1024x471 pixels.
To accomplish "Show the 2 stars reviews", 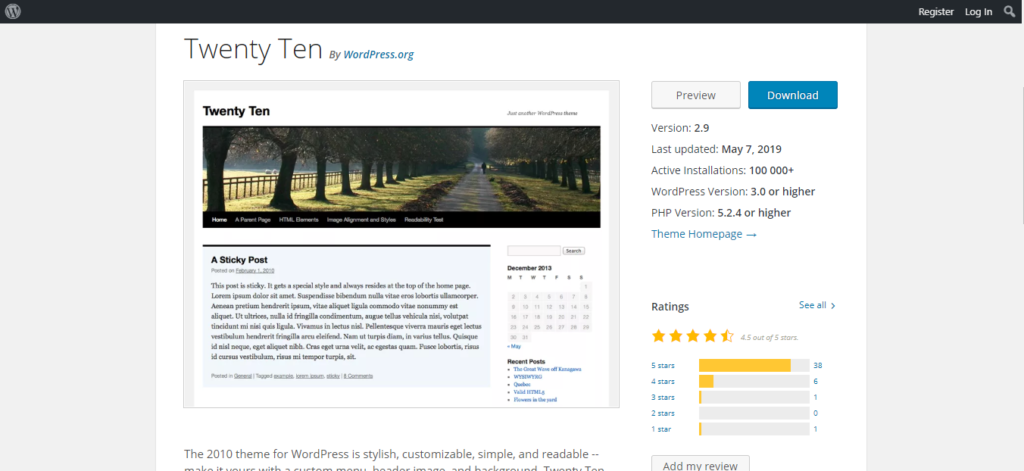I will tap(664, 413).
